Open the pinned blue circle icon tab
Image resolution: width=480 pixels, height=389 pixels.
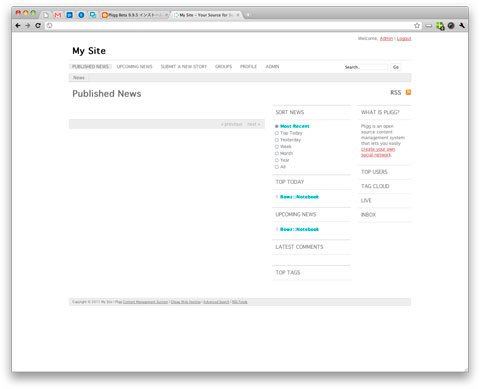pos(81,15)
